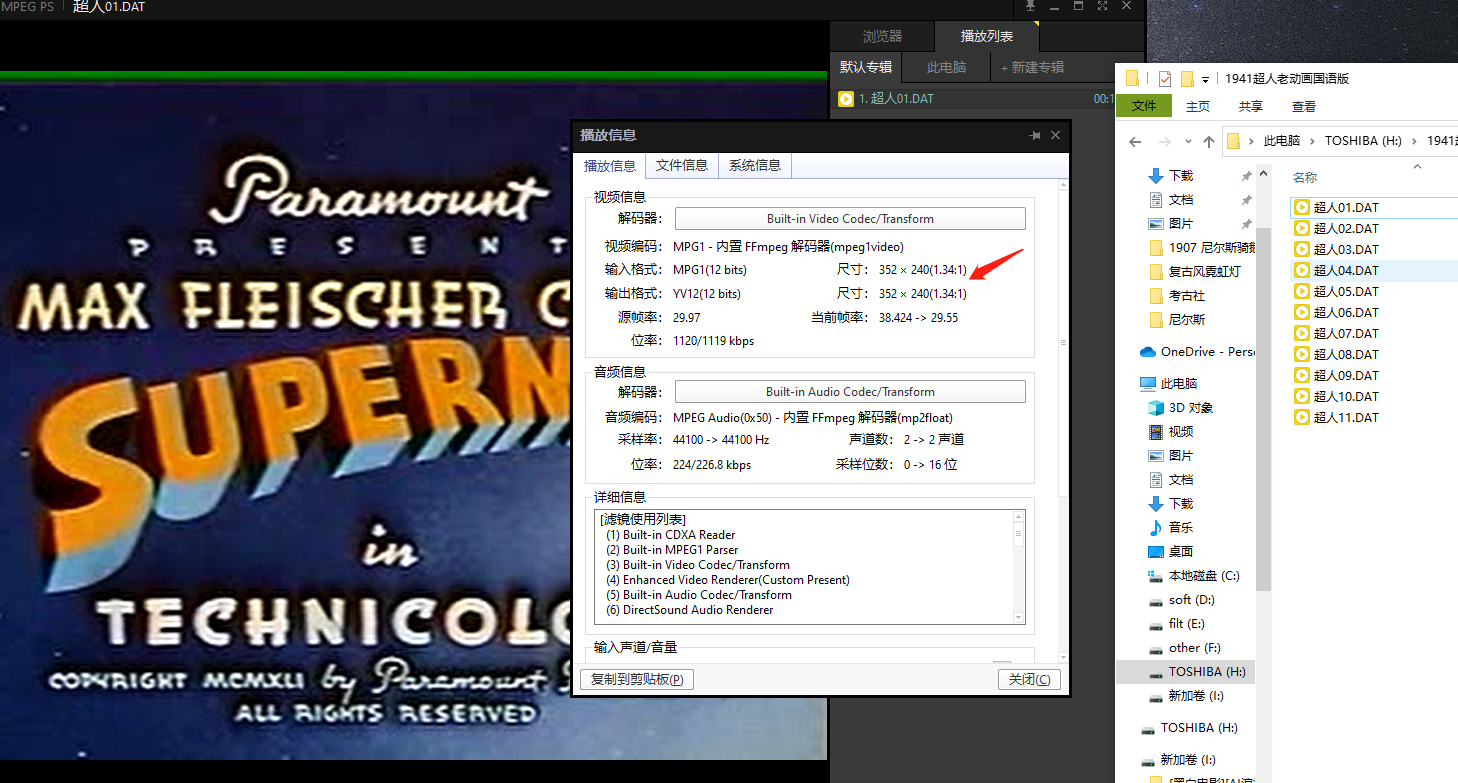Select filter row (4) Enhanced Video Renderer(Custom Present)
Screen dimensions: 1458x783
click(x=728, y=580)
